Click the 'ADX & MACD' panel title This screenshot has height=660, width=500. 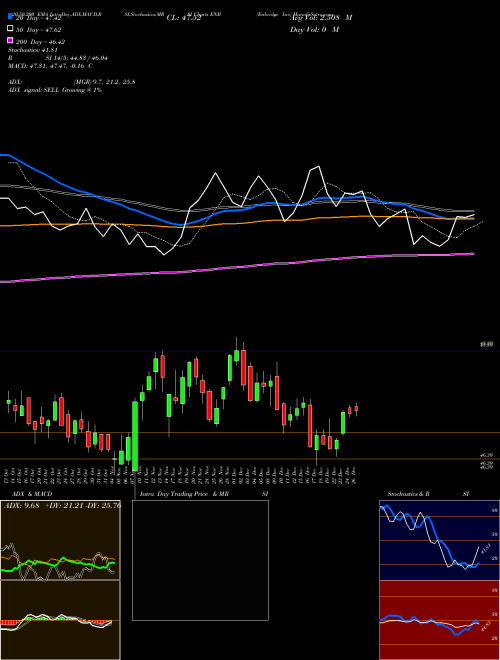32,494
